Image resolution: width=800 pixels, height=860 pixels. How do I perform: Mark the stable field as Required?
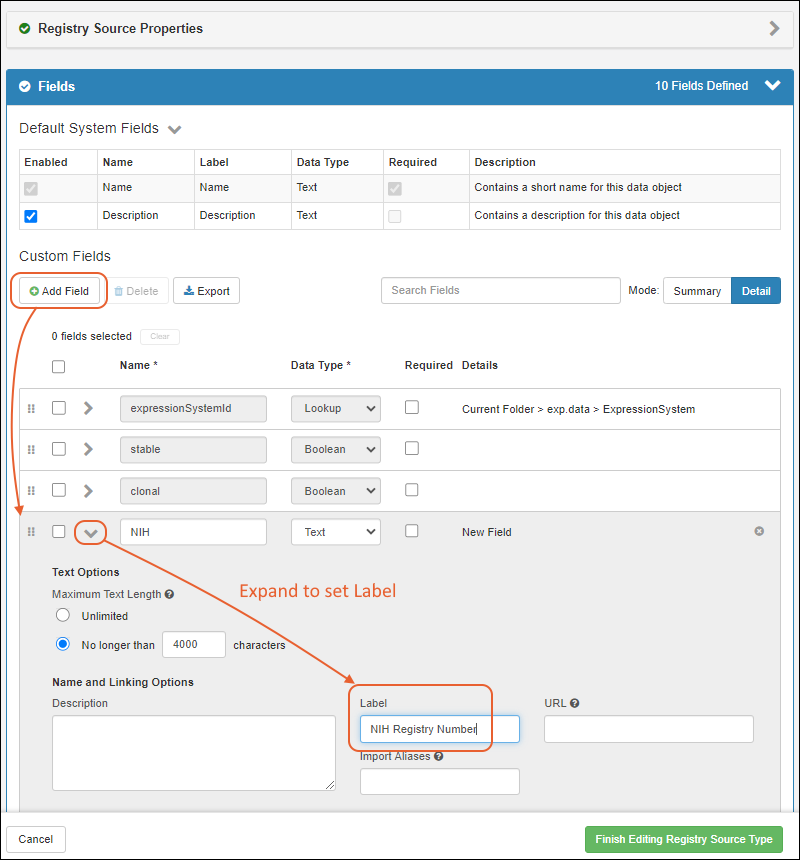(x=411, y=449)
